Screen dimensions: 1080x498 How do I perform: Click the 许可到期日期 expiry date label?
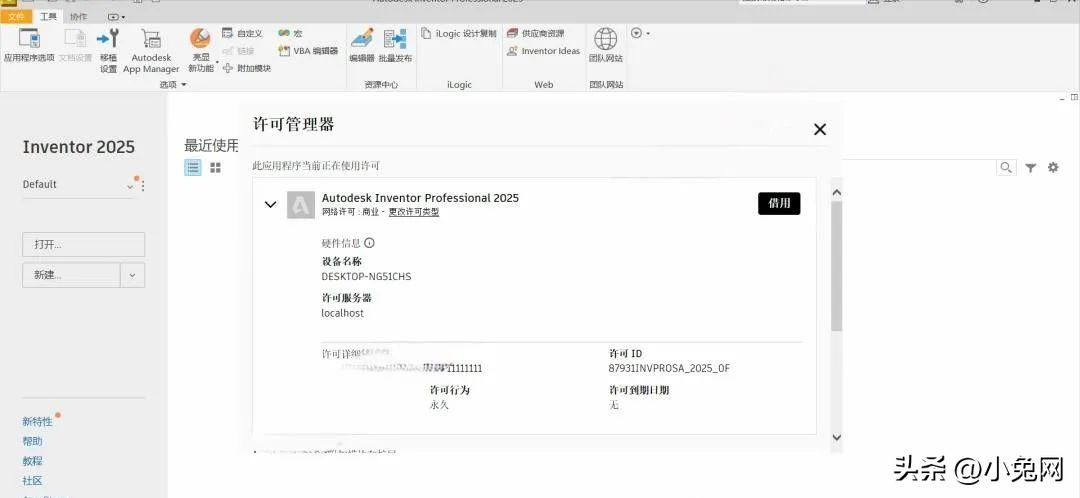(x=639, y=390)
